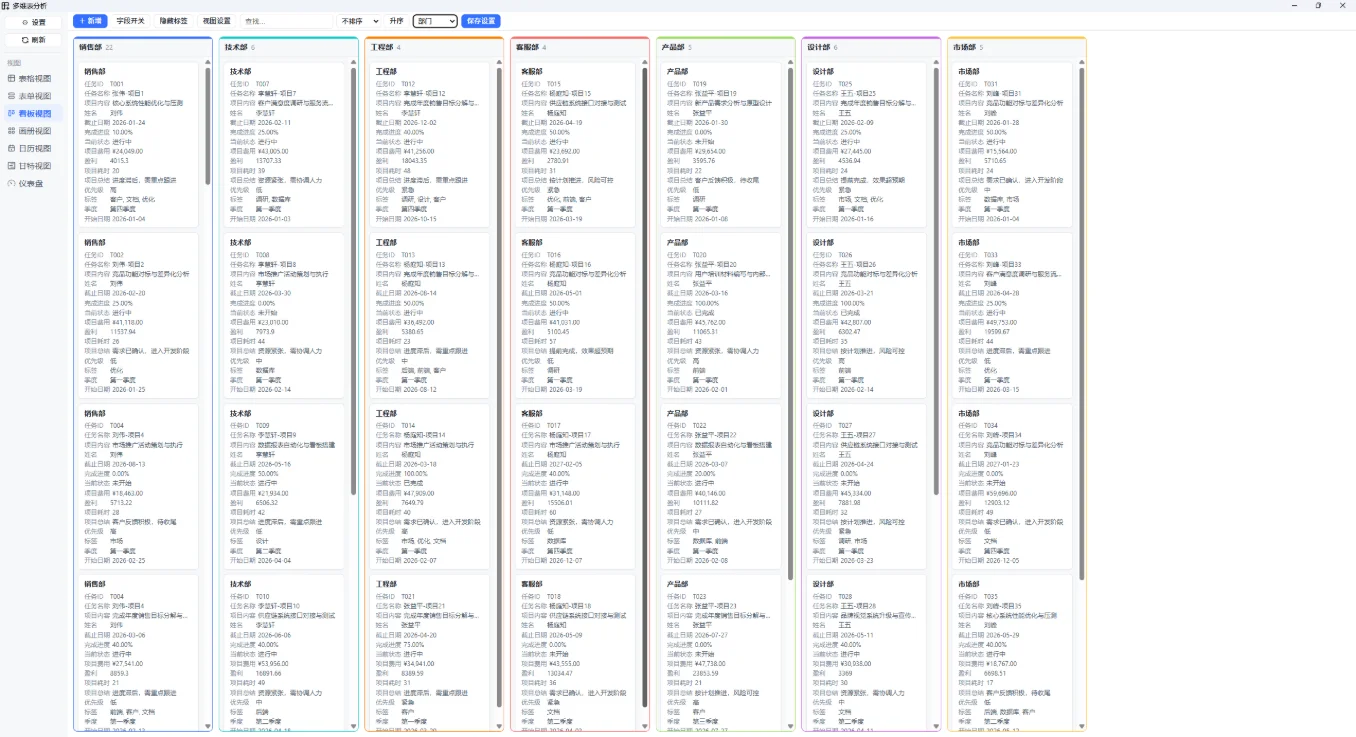Toggle the 升序 sort direction
The image size is (1356, 737).
coord(397,21)
